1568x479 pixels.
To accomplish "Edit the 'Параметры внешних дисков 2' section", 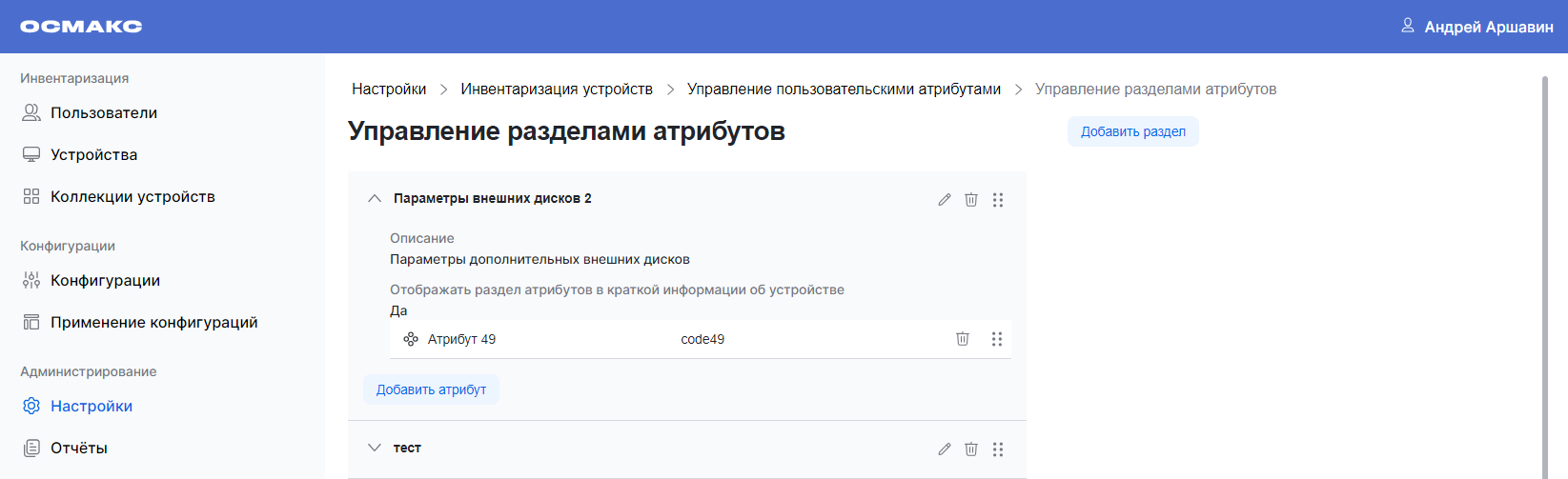I will 944,200.
